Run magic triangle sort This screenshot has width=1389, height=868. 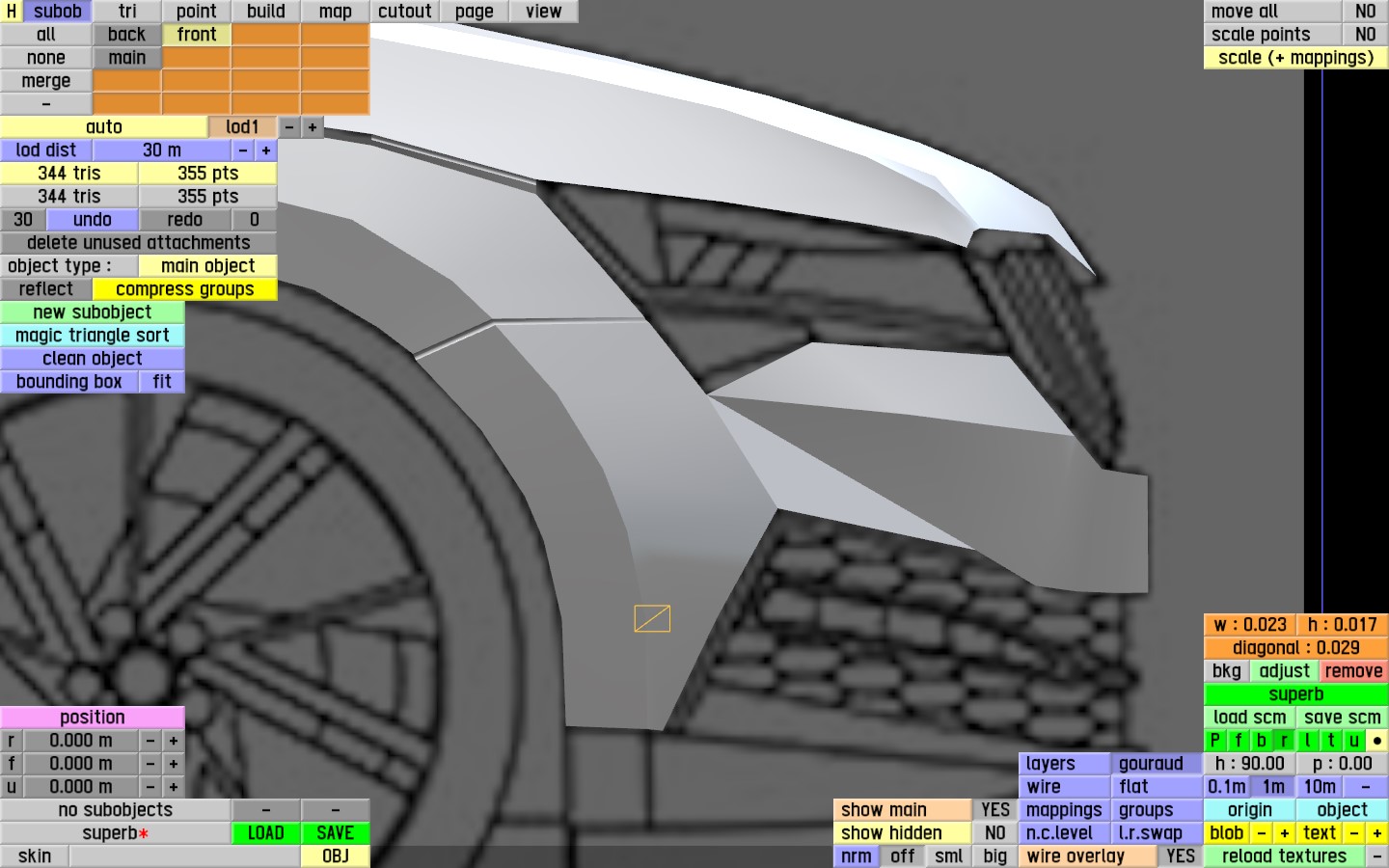click(93, 336)
